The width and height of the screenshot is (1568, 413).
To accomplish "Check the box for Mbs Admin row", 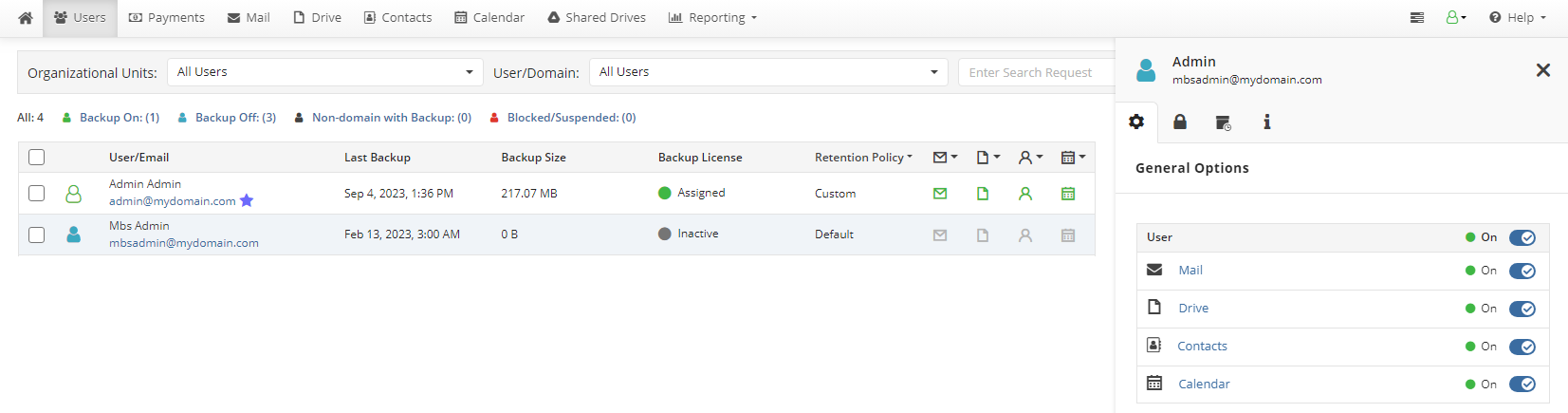I will click(37, 235).
